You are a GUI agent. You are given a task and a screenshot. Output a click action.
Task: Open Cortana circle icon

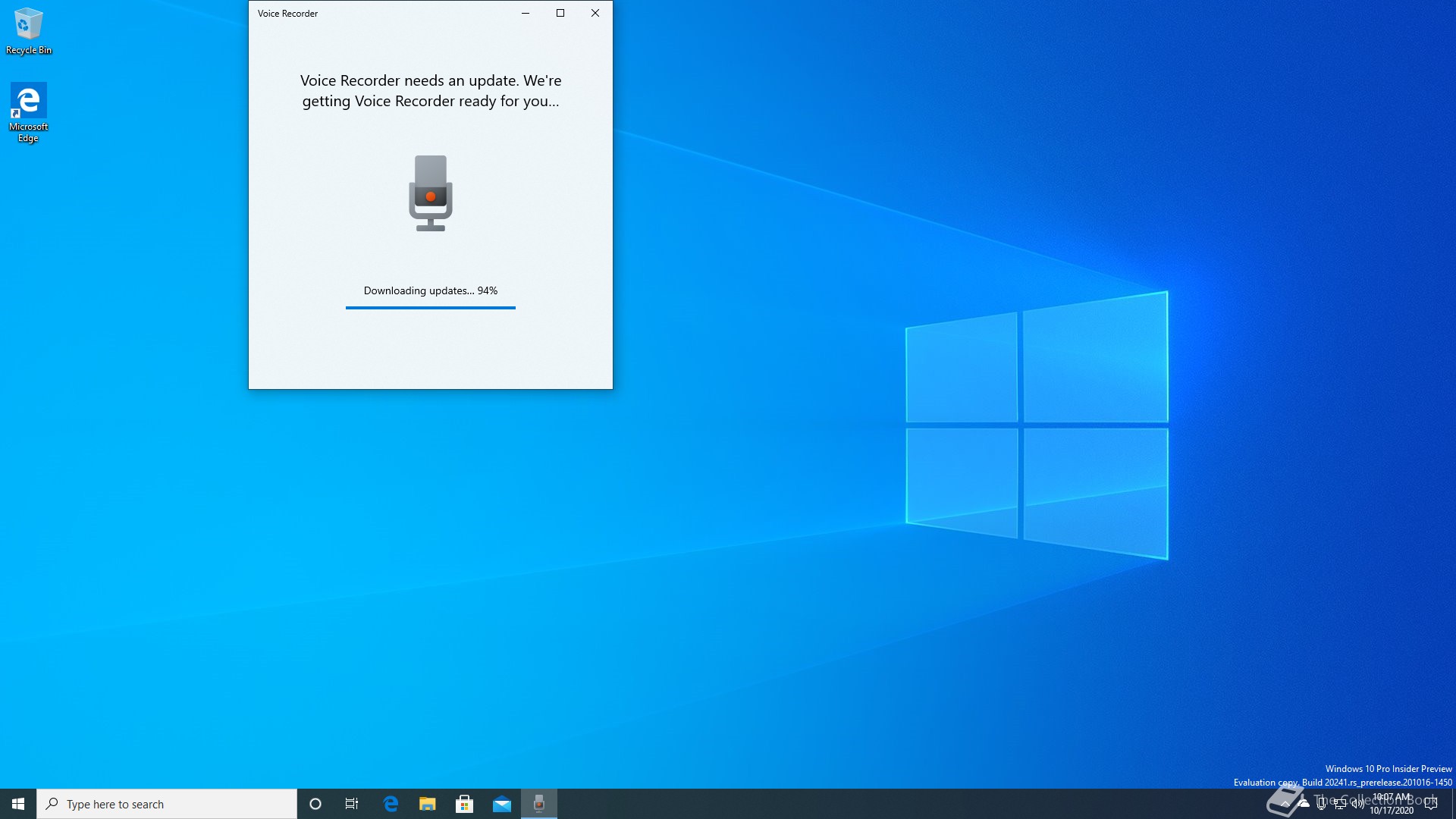tap(315, 804)
